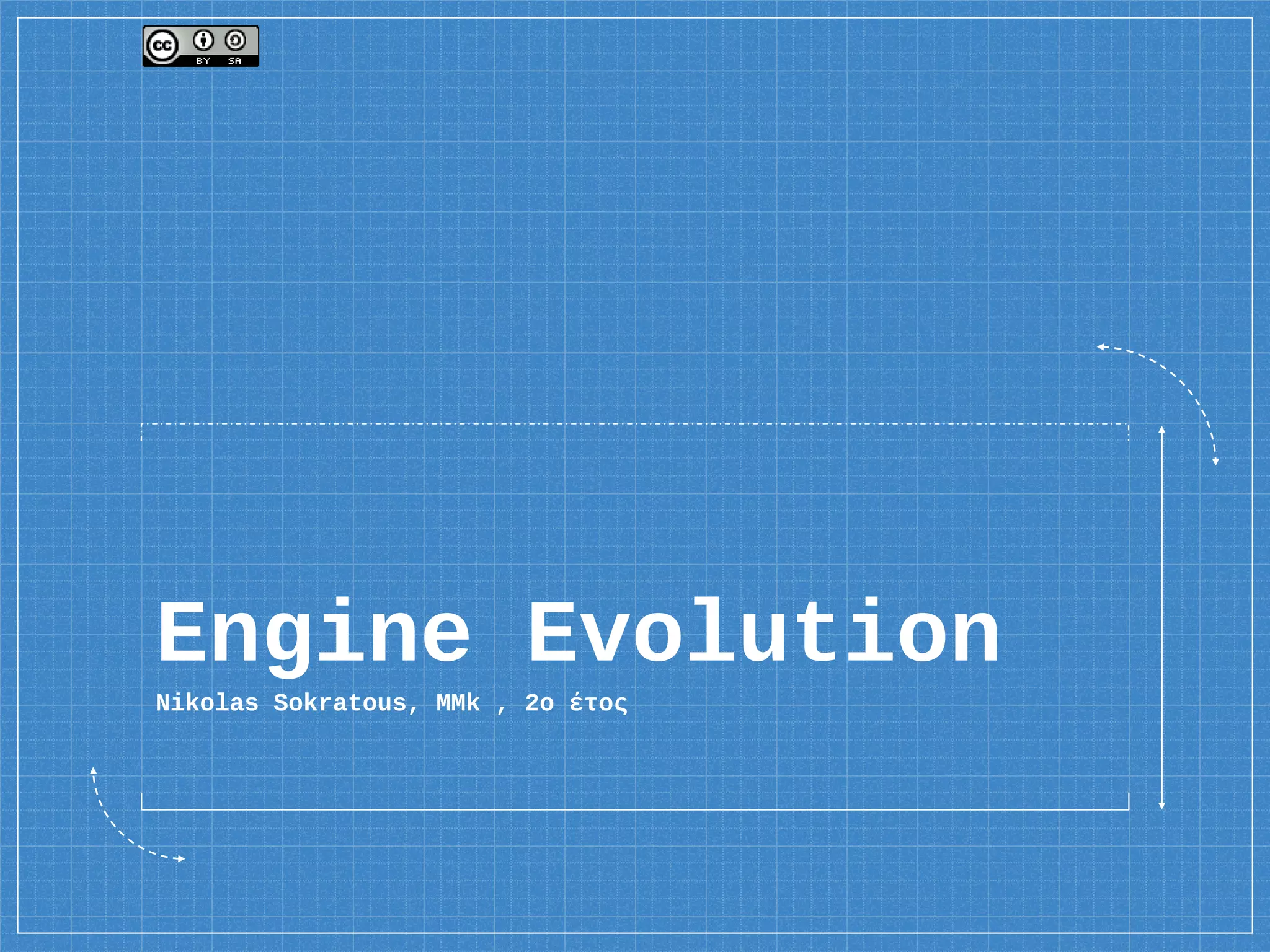Click the word Evolution in the title
The image size is (1270, 952).
click(x=763, y=632)
